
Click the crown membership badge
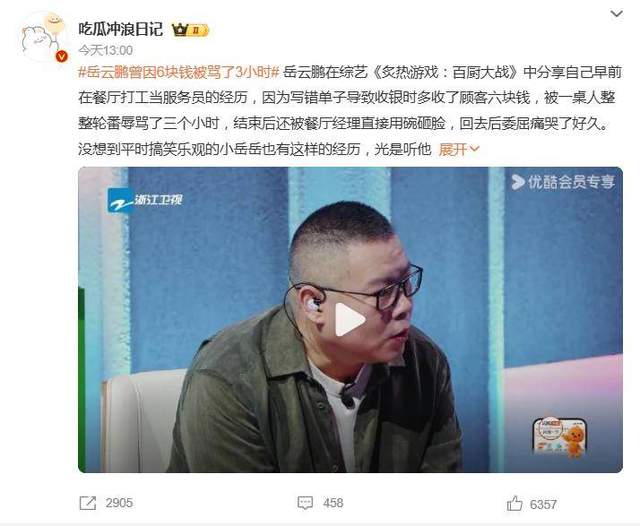tap(190, 30)
